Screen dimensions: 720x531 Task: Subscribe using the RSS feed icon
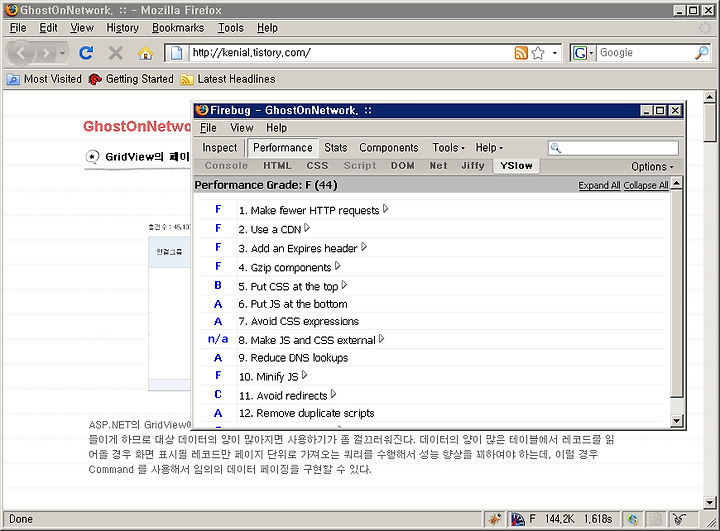[521, 53]
